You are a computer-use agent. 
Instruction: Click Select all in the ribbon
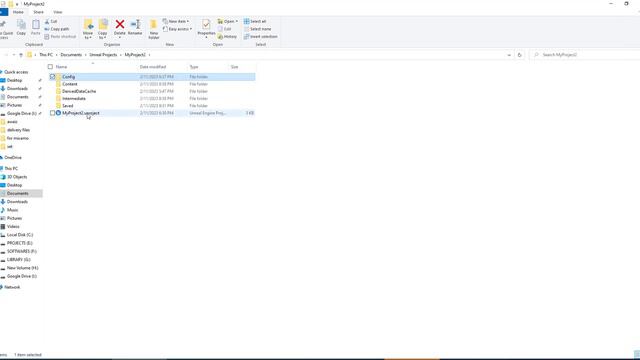[x=255, y=21]
